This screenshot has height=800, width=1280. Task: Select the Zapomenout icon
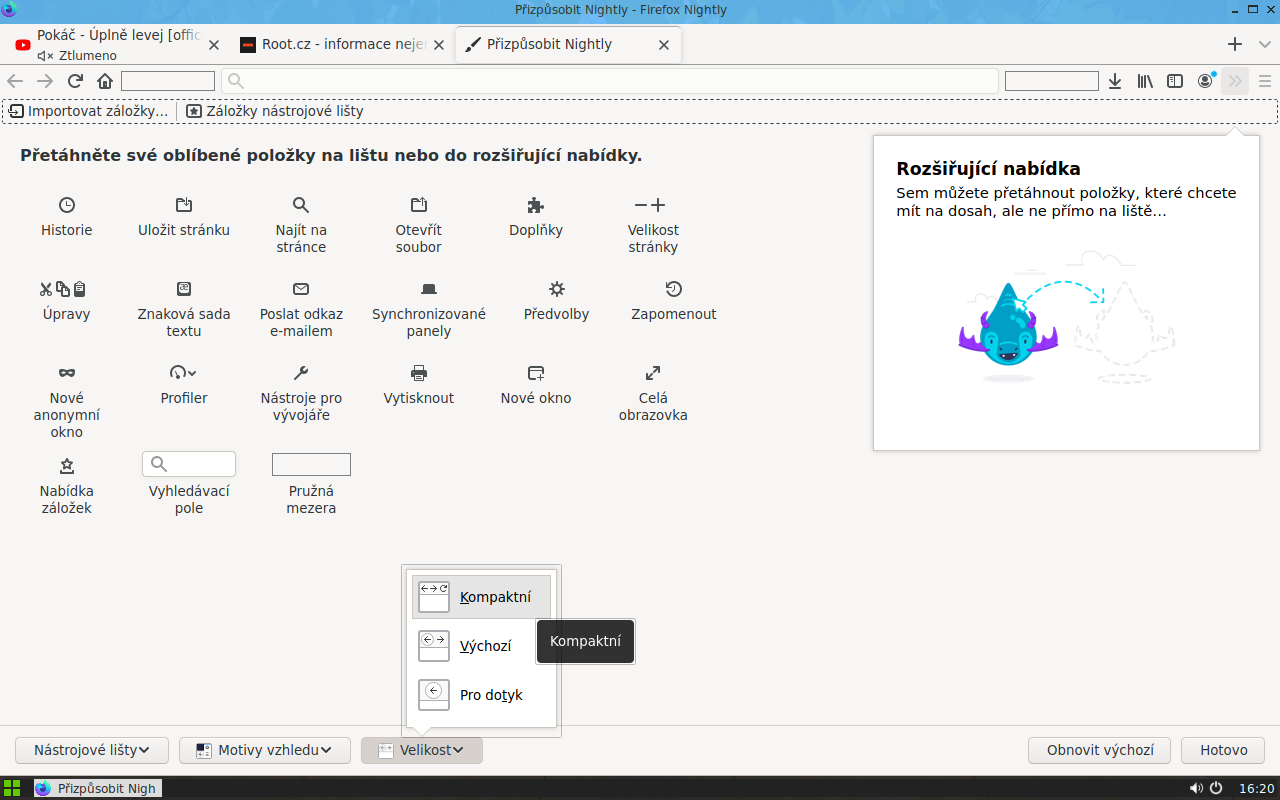674,289
